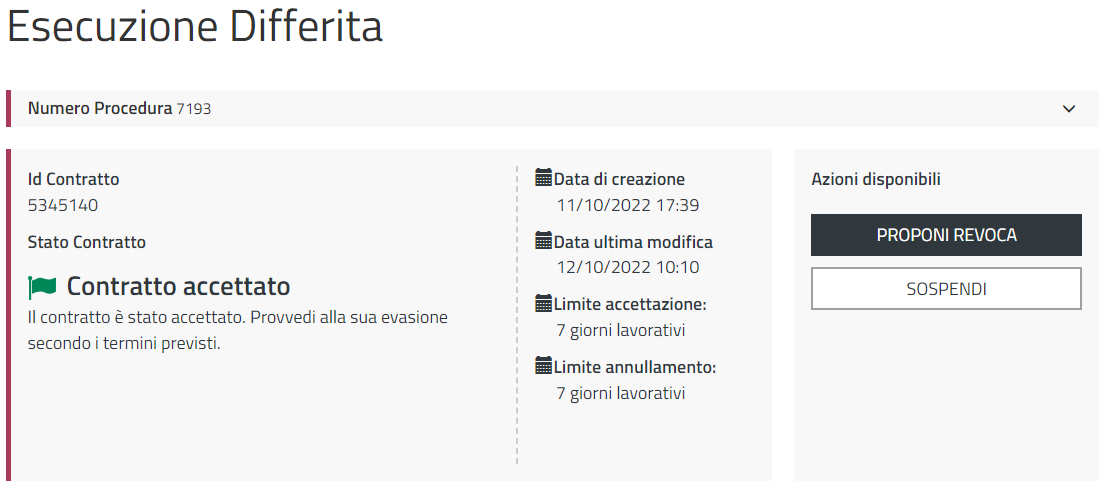Click the green flag status icon
This screenshot has width=1104, height=487.
(43, 288)
